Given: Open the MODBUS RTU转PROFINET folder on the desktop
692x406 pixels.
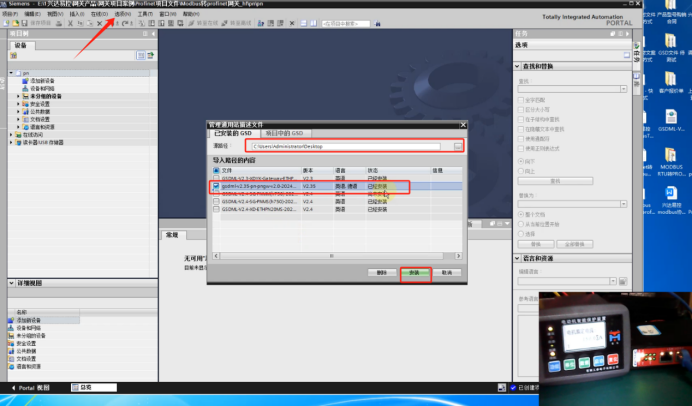Looking at the screenshot, I should tap(671, 162).
